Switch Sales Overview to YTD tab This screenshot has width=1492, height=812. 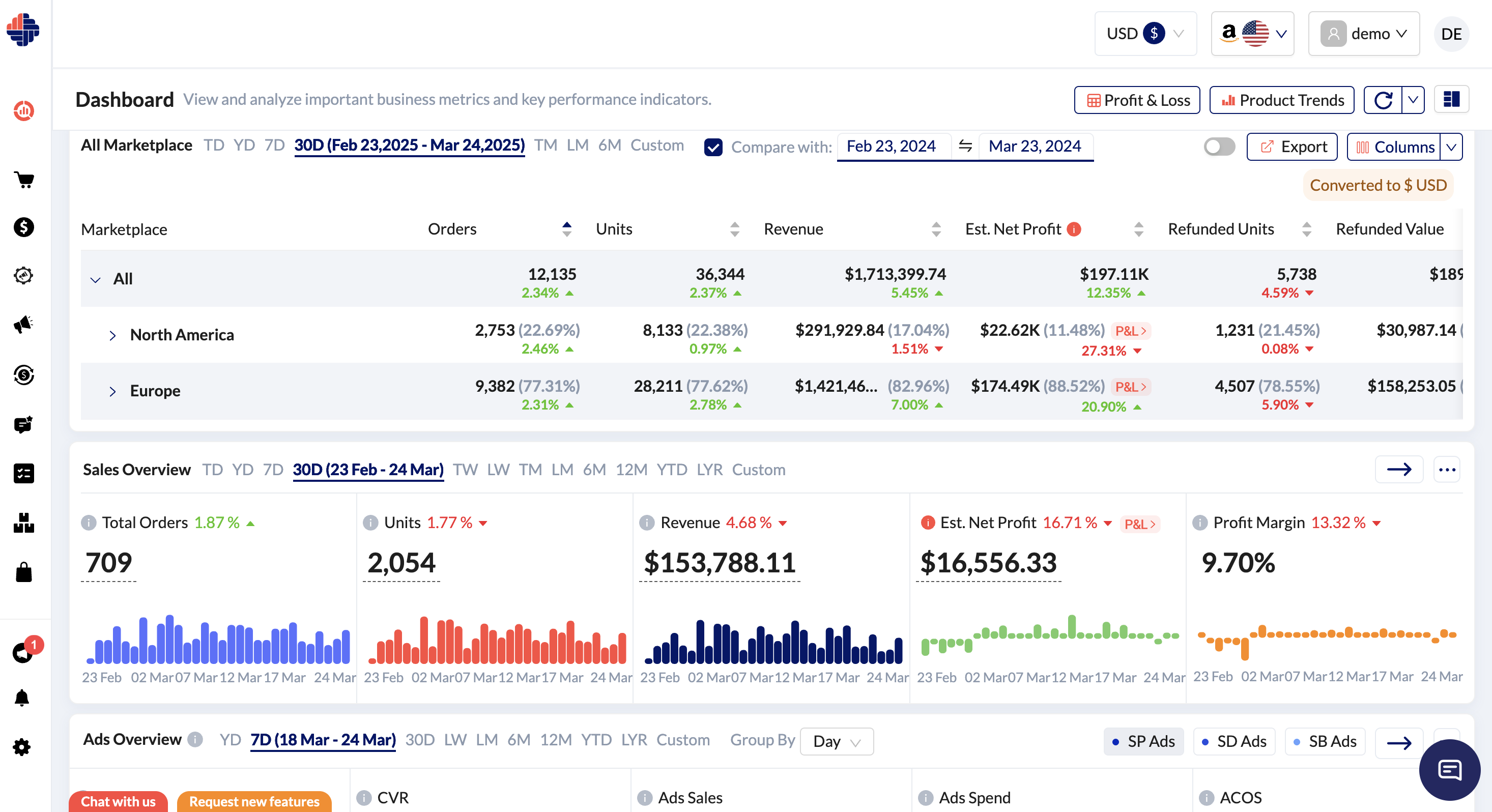671,470
